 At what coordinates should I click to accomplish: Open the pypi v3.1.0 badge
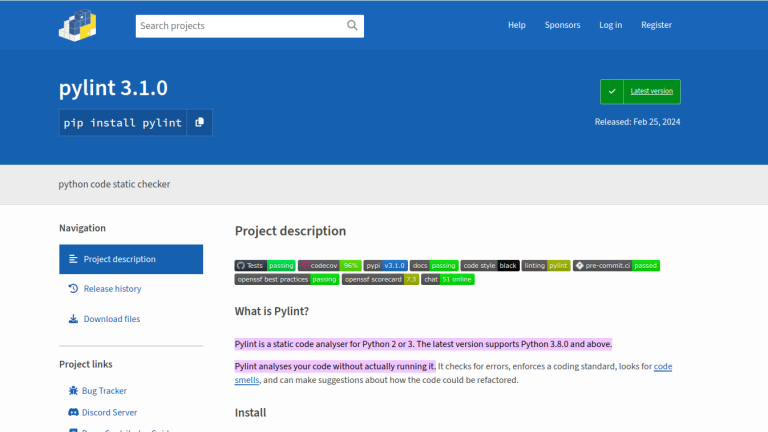[x=386, y=266]
